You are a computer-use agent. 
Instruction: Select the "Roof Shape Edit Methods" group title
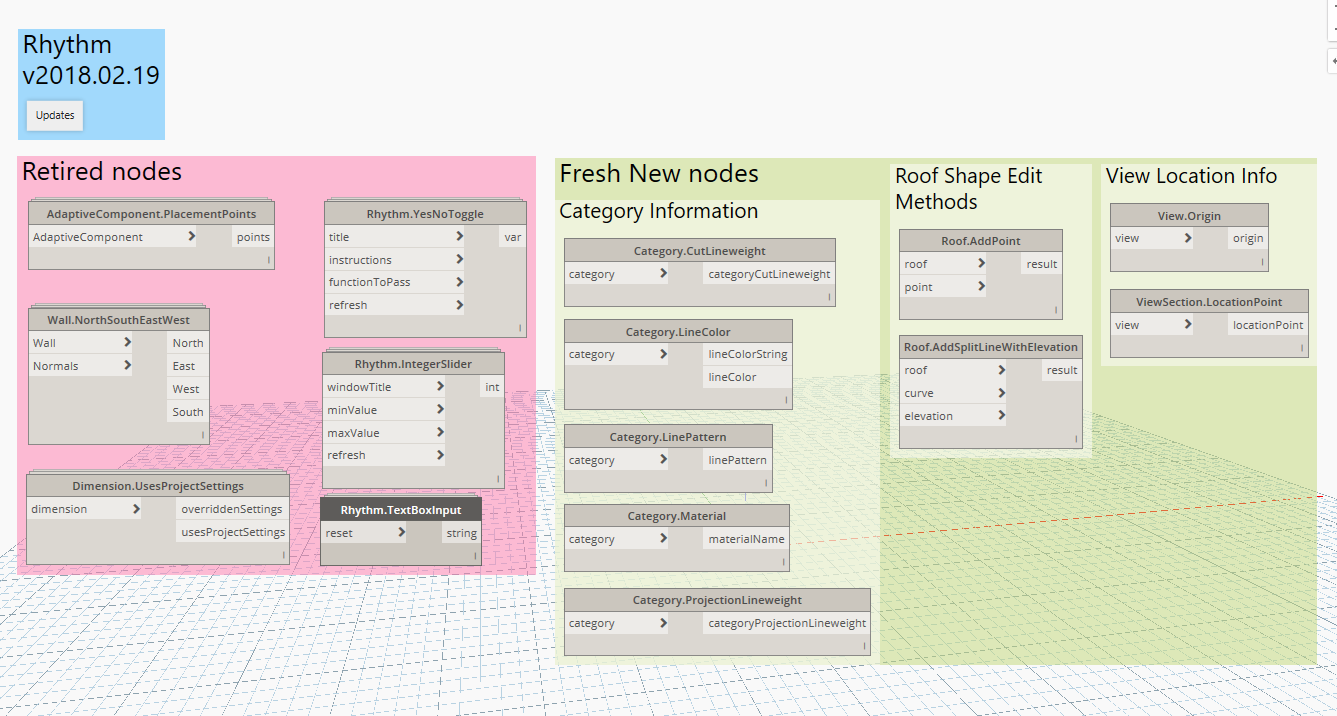tap(969, 189)
